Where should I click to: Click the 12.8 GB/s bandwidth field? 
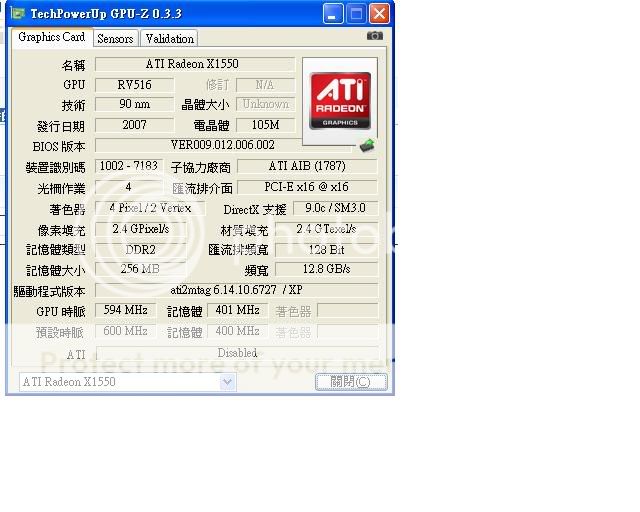(326, 269)
